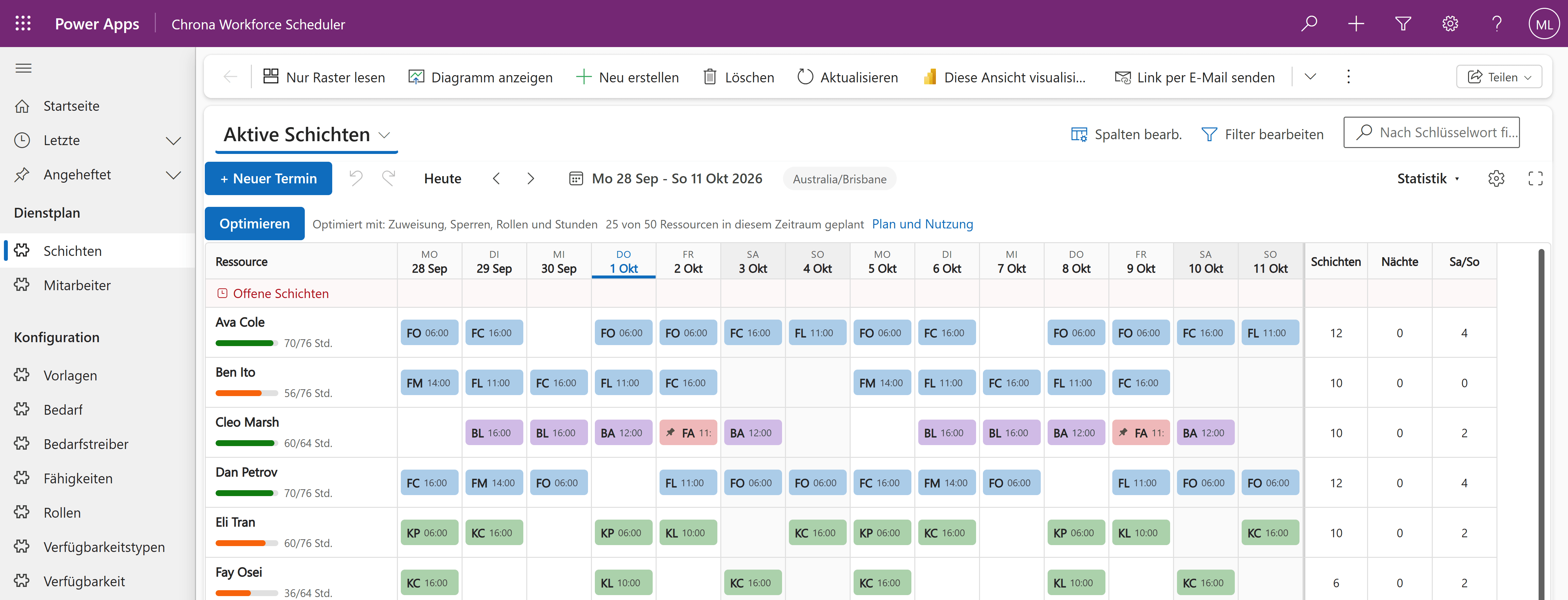Click the search magnifier in the header
Viewport: 1568px width, 600px height.
(x=1309, y=24)
